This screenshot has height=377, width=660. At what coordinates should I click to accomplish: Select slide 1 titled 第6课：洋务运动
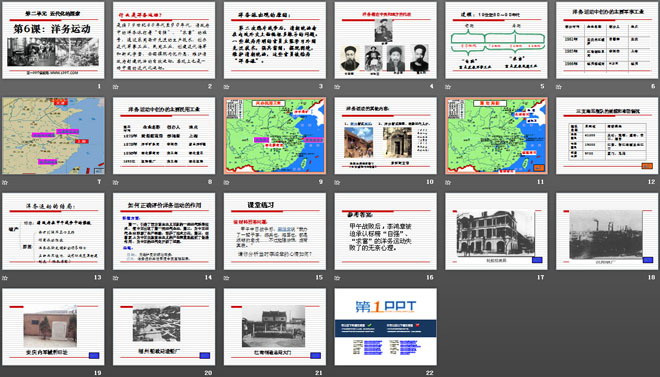[53, 40]
